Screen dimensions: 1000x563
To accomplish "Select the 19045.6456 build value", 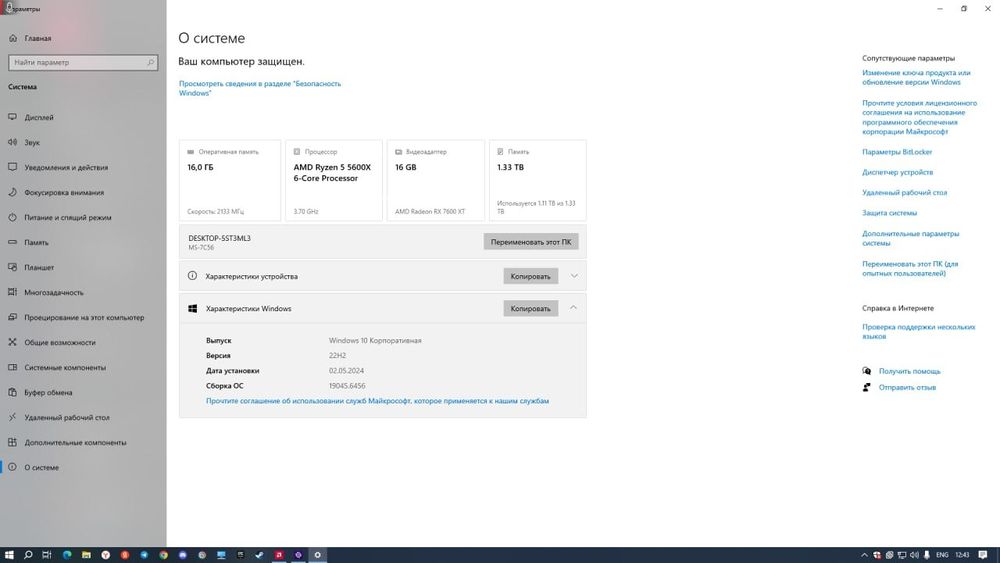I will pos(347,386).
